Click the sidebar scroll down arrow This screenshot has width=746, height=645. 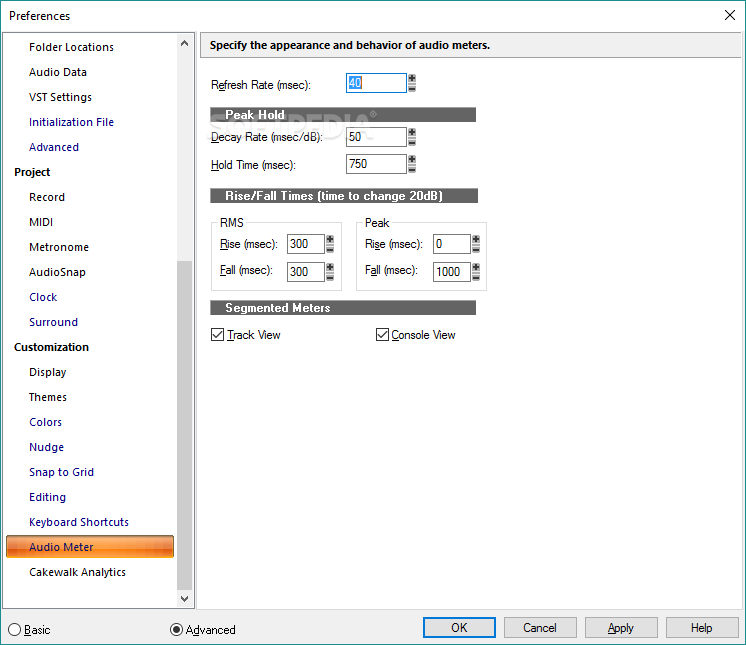click(185, 599)
